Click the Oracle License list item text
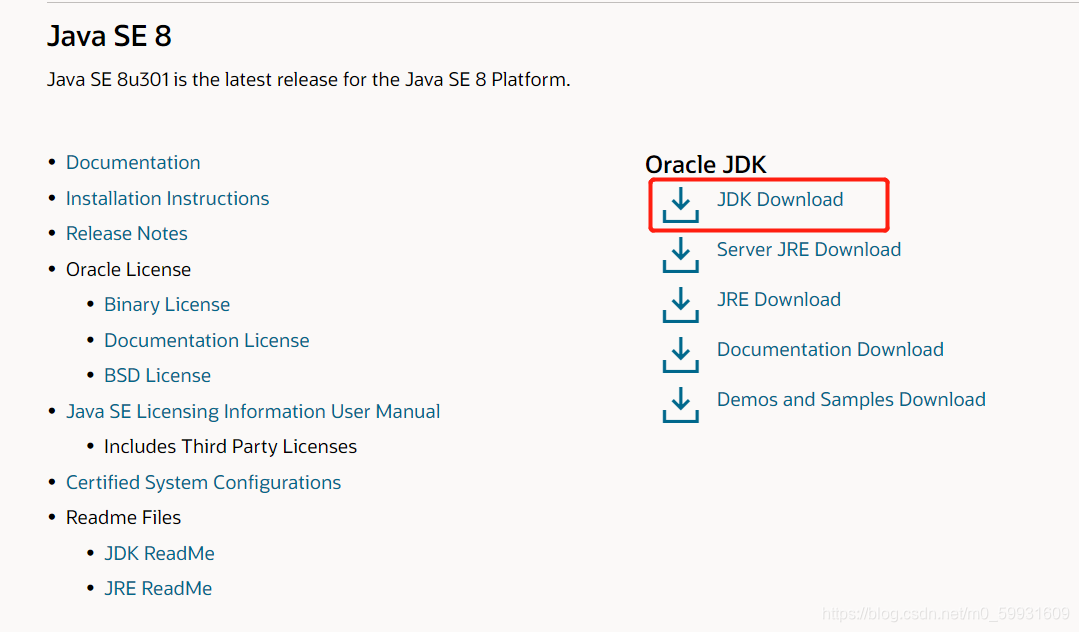Viewport: 1079px width, 632px height. [x=128, y=269]
